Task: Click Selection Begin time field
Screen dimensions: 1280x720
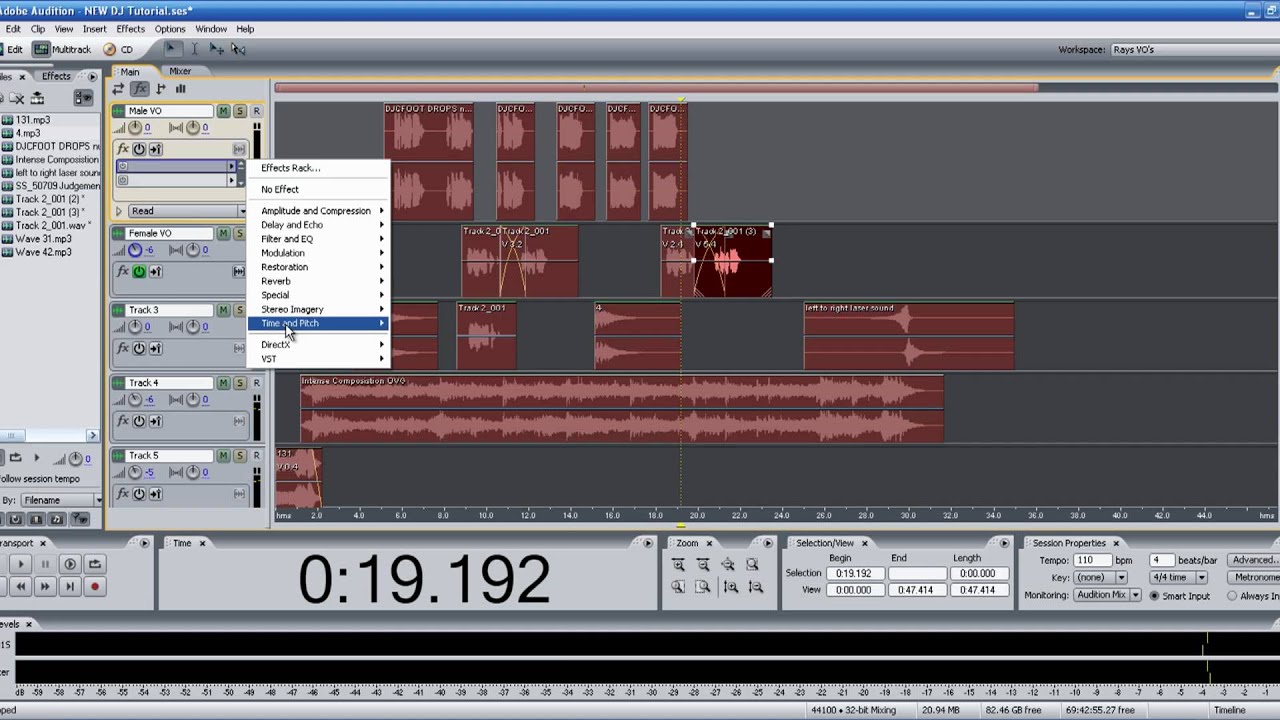Action: point(855,573)
